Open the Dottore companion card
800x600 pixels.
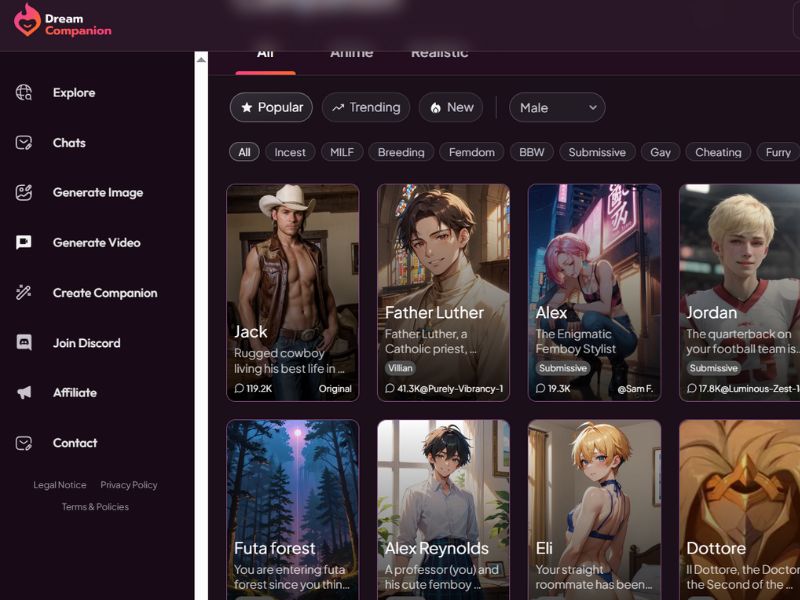[740, 509]
